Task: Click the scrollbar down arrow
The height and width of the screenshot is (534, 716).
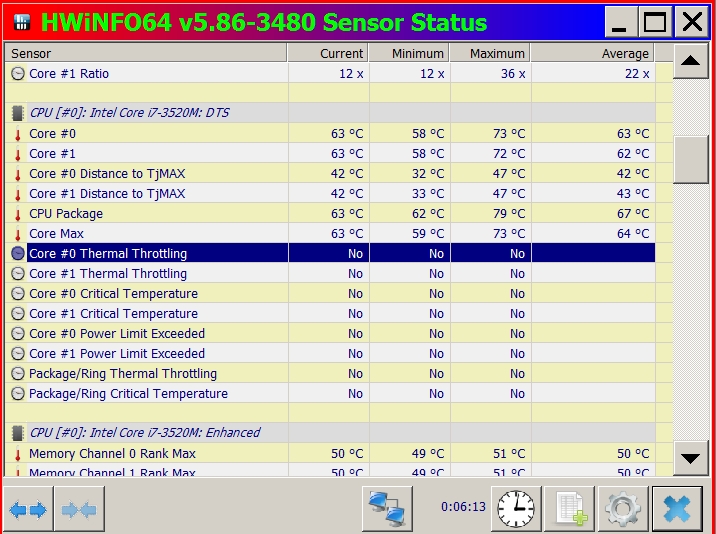Action: pyautogui.click(x=690, y=458)
